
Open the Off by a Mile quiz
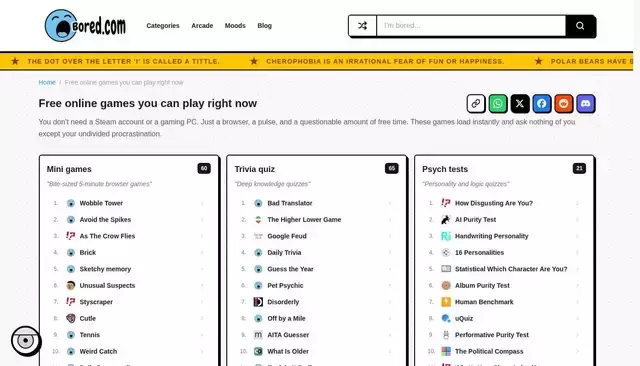[286, 318]
